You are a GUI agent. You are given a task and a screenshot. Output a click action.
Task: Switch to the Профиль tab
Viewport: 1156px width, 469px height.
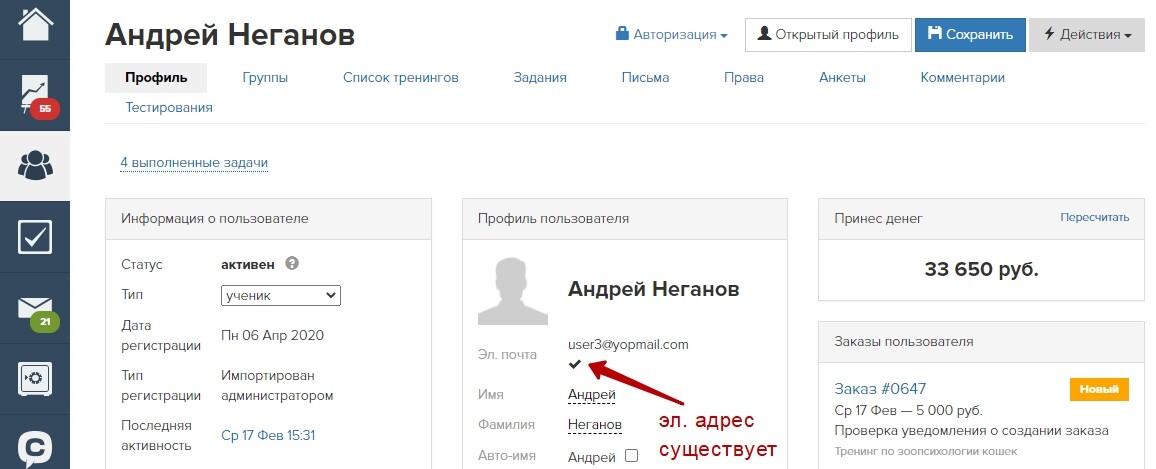coord(156,77)
